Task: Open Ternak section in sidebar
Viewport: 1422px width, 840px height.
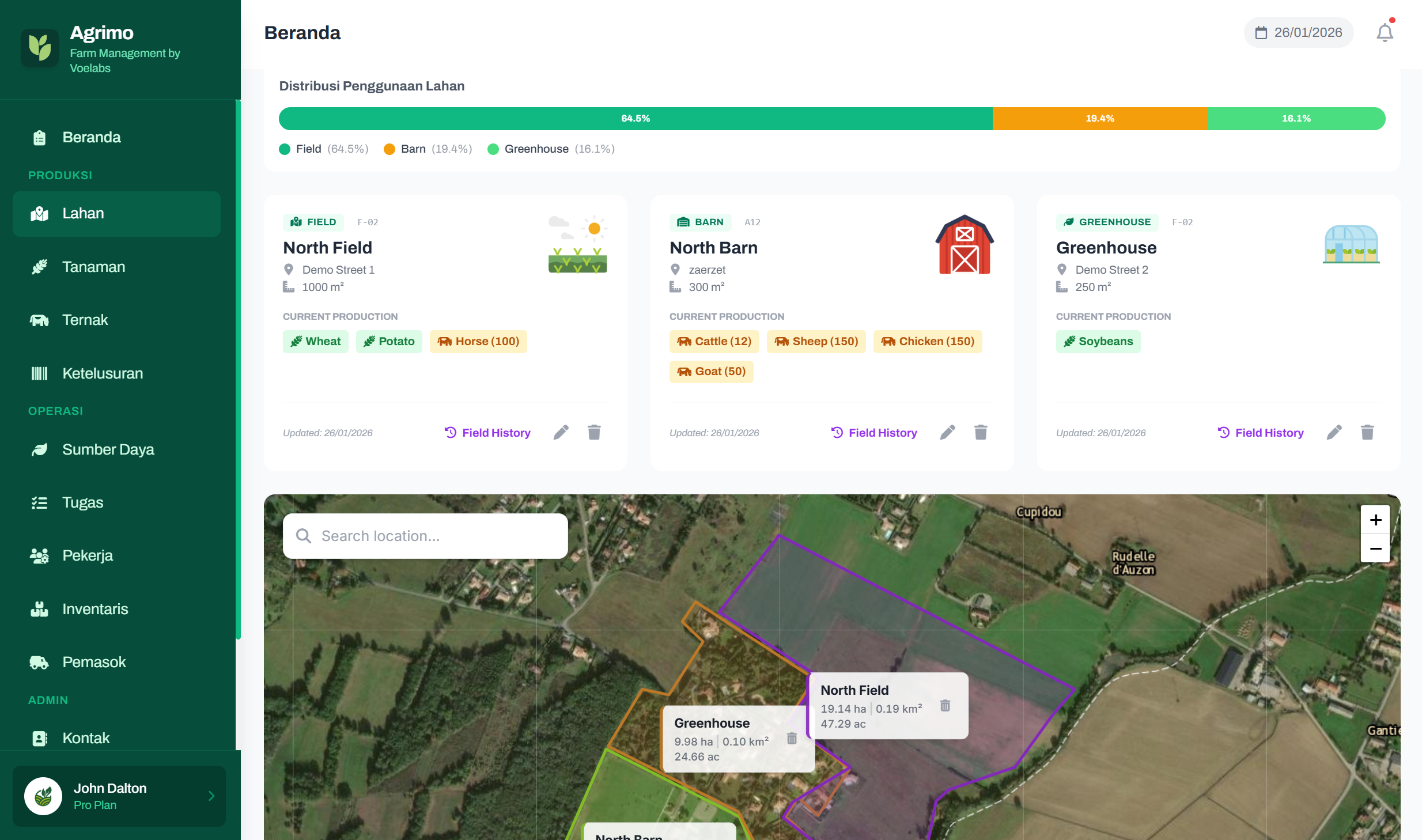Action: [85, 320]
